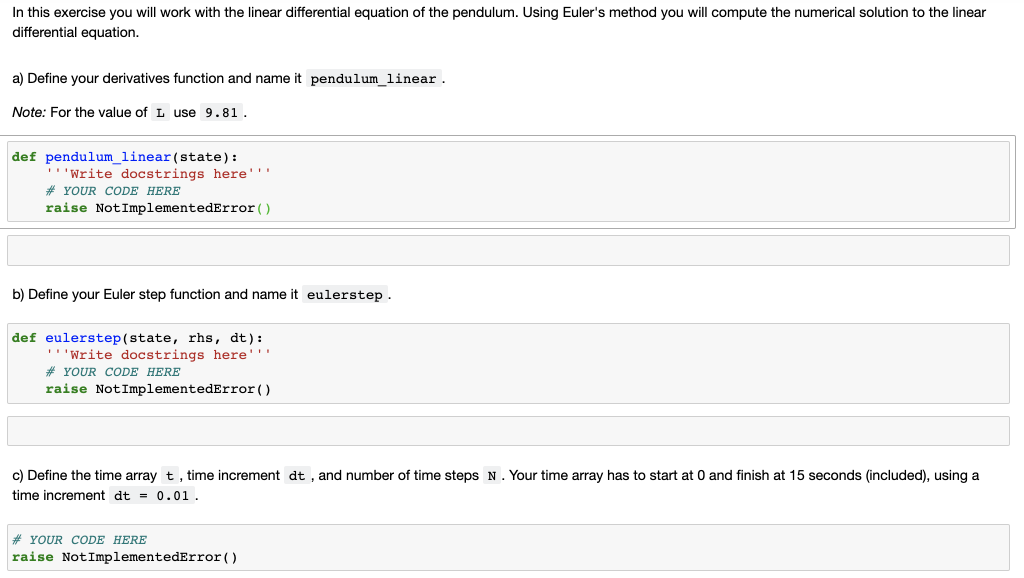1024x578 pixels.
Task: Select the empty cell below pendulum_linear code
Action: click(x=508, y=250)
